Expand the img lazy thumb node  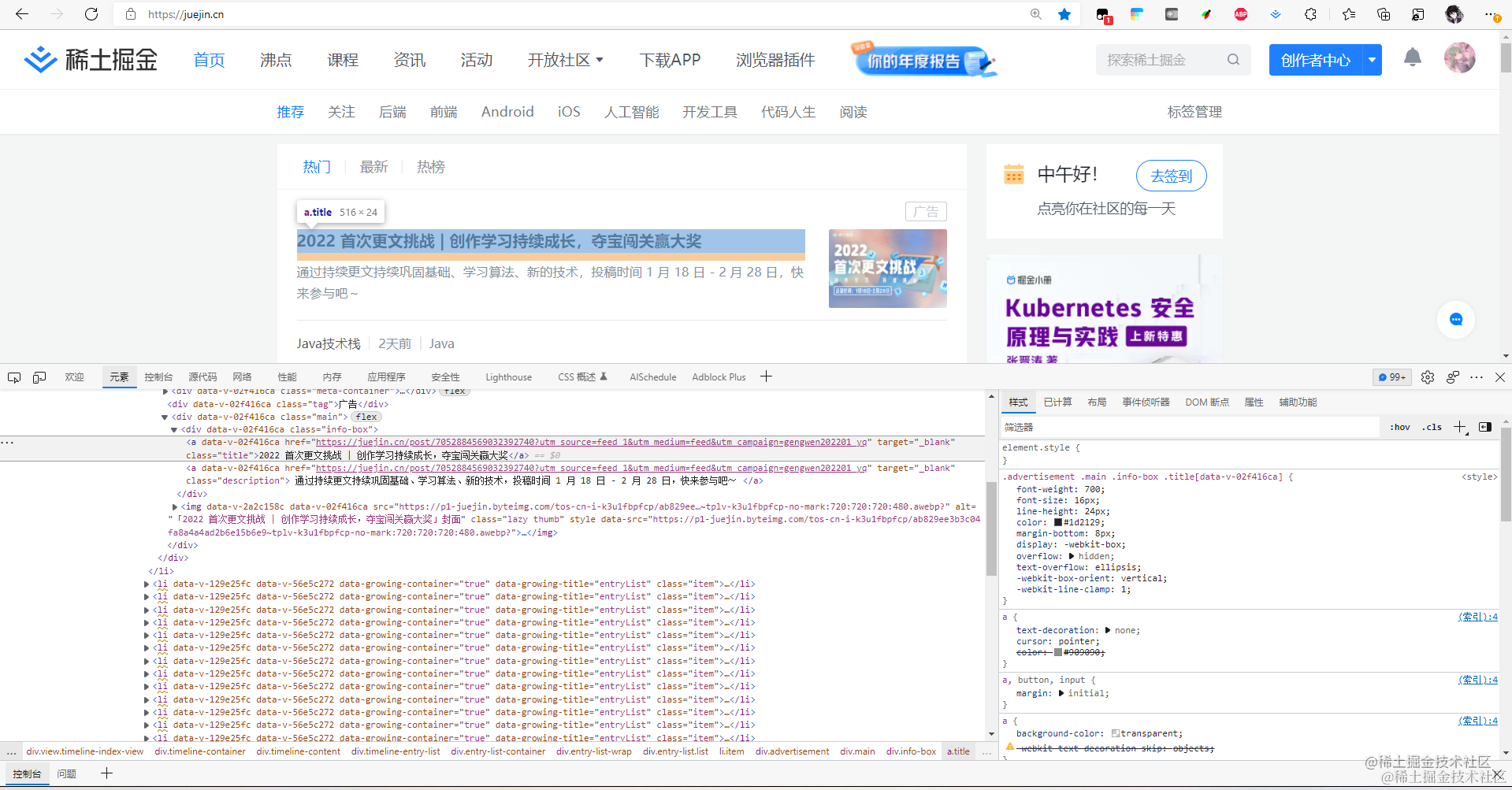point(175,506)
